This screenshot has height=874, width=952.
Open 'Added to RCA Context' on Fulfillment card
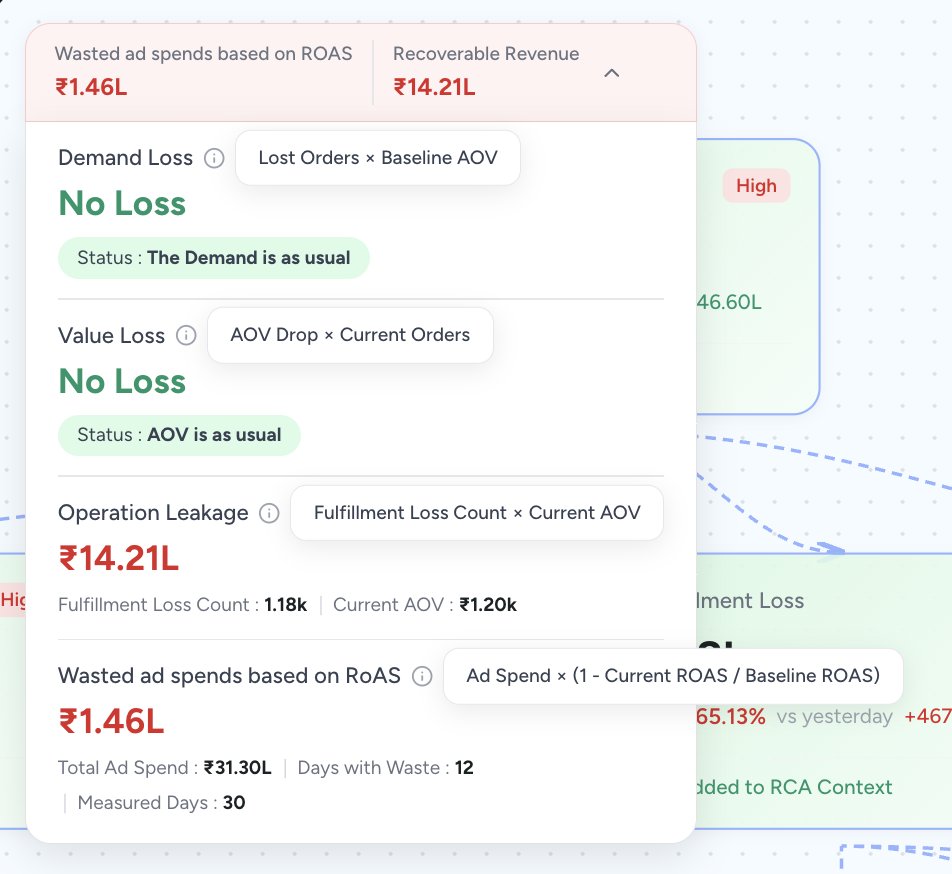click(790, 787)
